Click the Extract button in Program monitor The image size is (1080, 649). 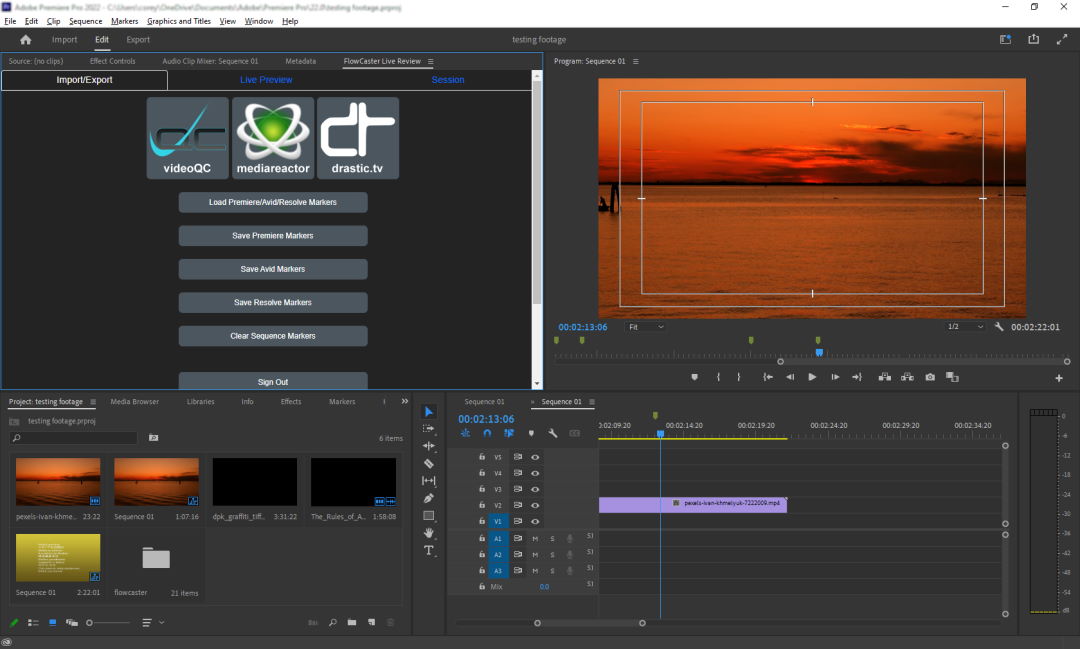tap(907, 378)
